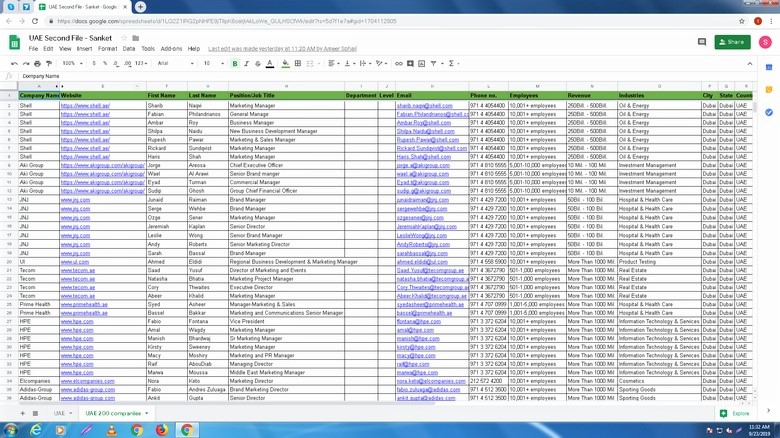Toggle Italic formatting

click(247, 63)
